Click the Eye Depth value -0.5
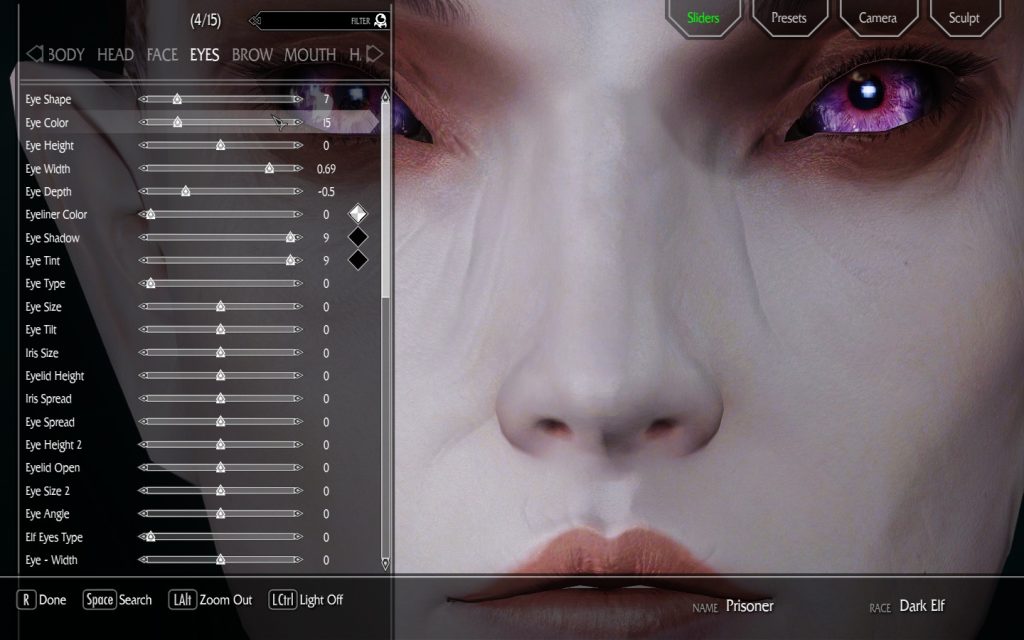 (326, 191)
